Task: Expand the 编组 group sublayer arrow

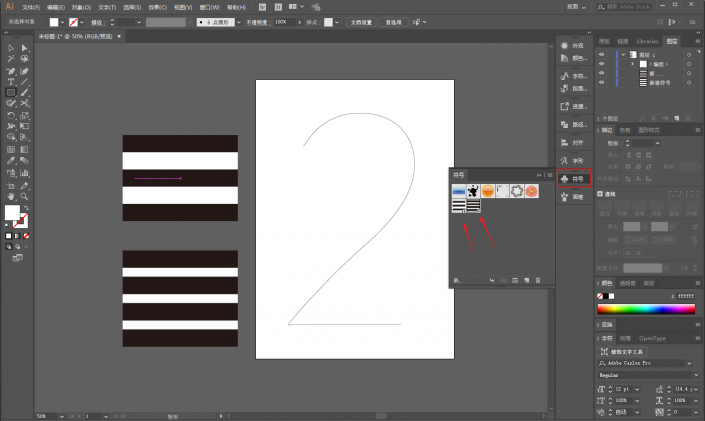Action: [x=632, y=64]
